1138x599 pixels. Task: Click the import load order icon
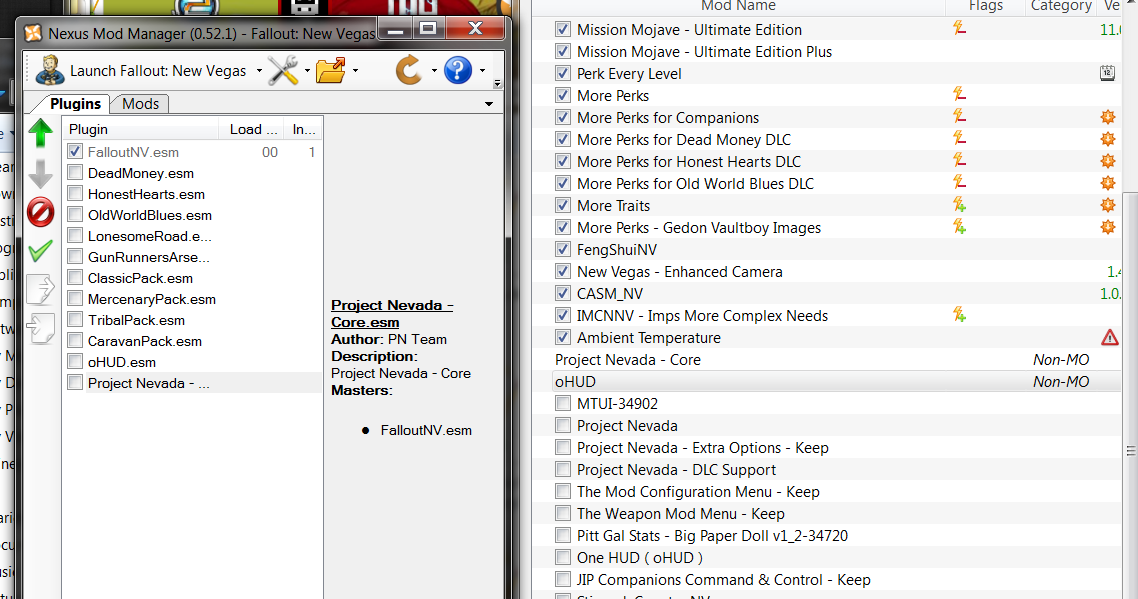[x=41, y=328]
